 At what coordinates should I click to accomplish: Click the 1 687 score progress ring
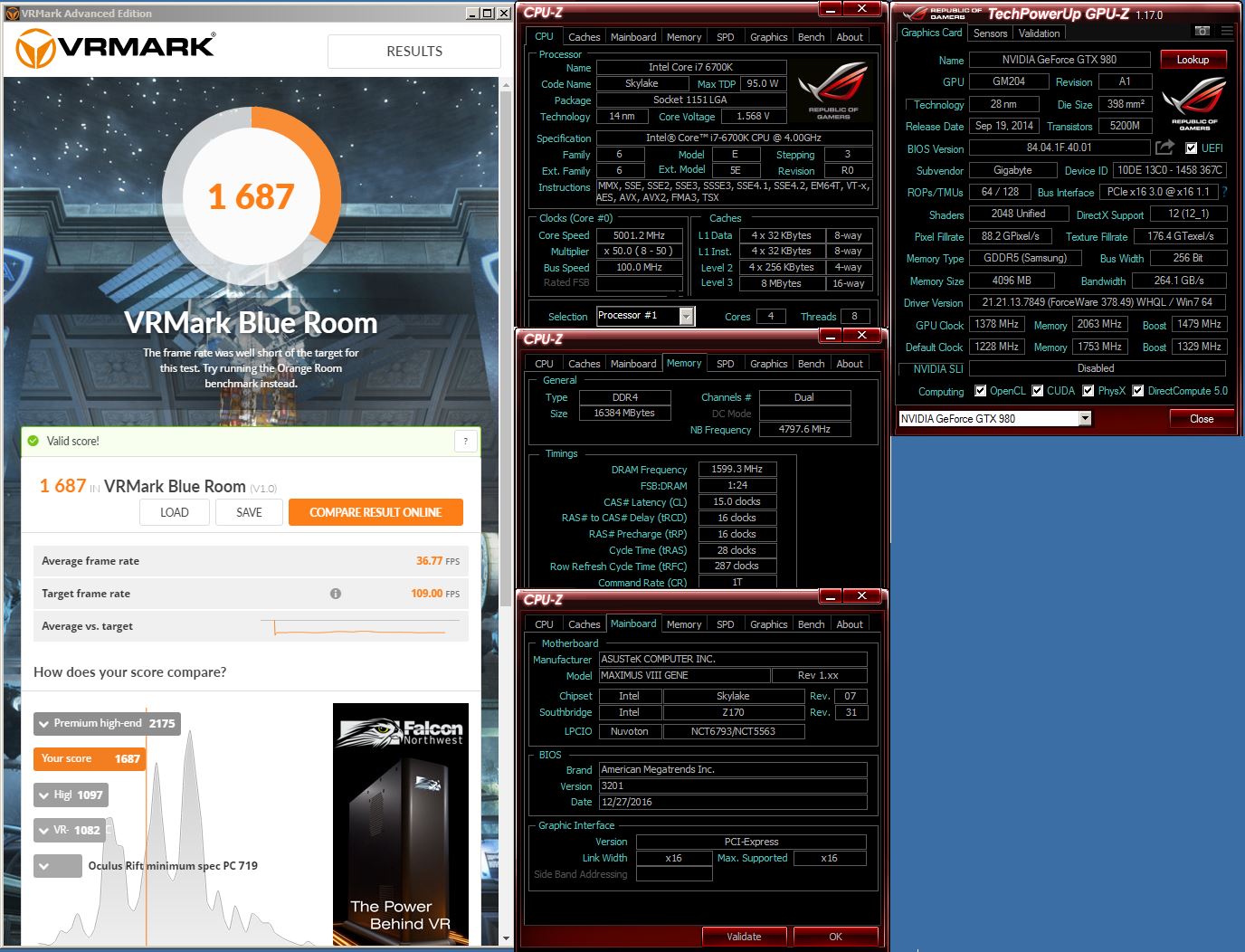click(x=252, y=196)
